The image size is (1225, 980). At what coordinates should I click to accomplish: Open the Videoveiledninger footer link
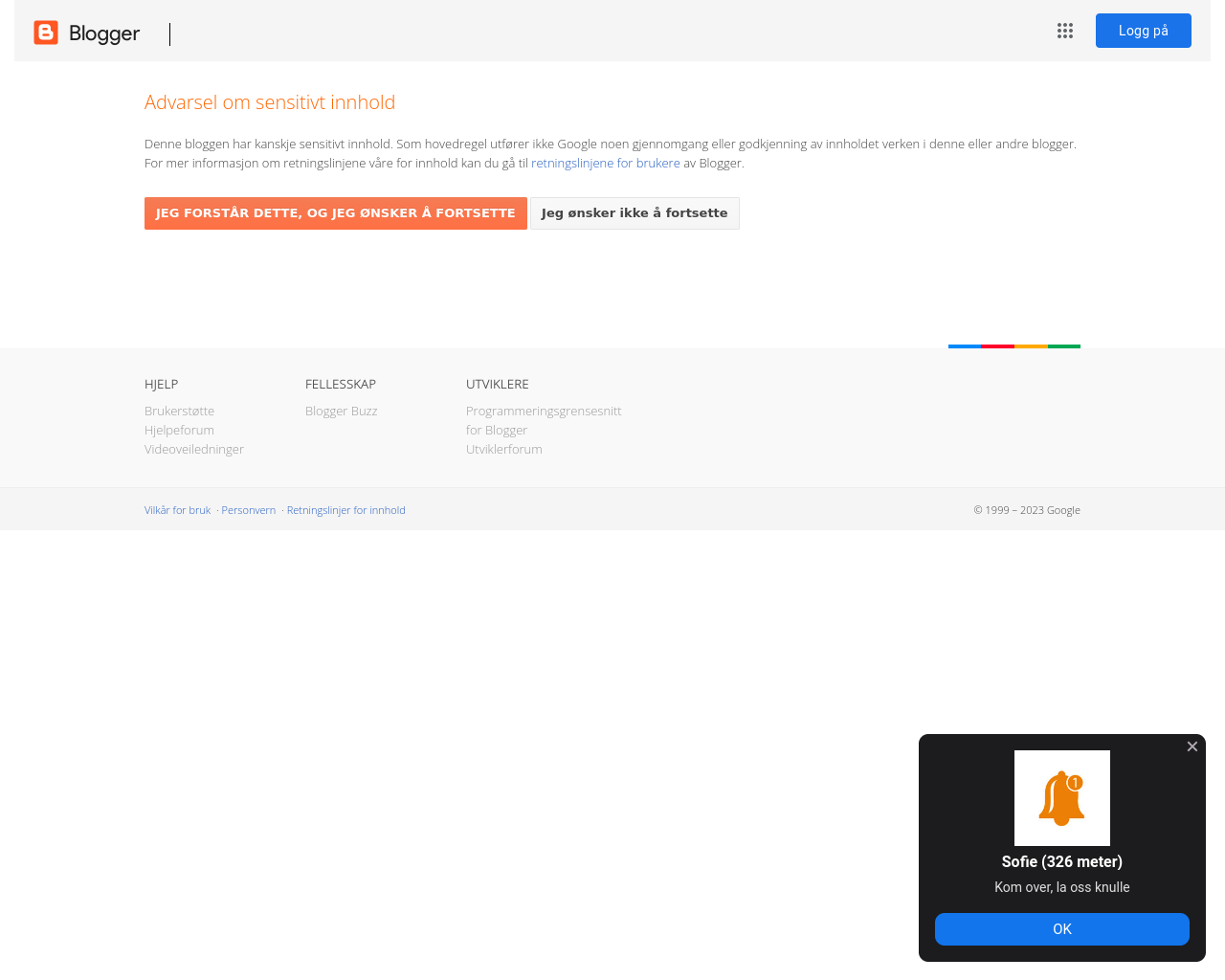pyautogui.click(x=194, y=449)
